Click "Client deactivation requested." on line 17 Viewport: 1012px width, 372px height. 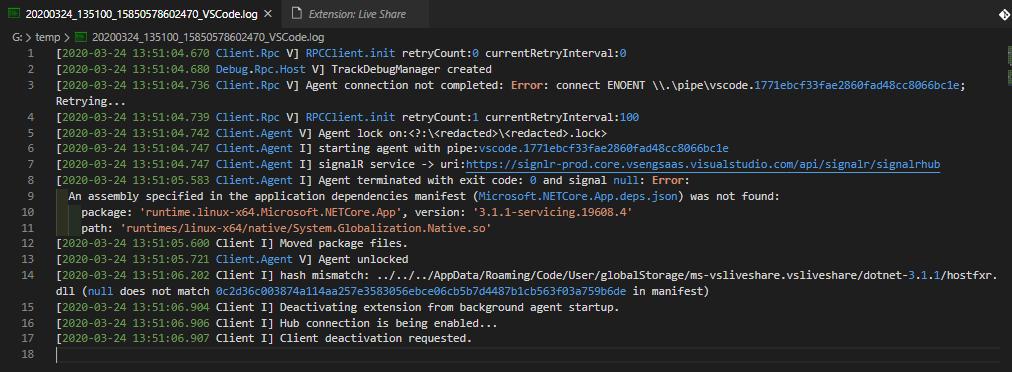pyautogui.click(x=375, y=338)
